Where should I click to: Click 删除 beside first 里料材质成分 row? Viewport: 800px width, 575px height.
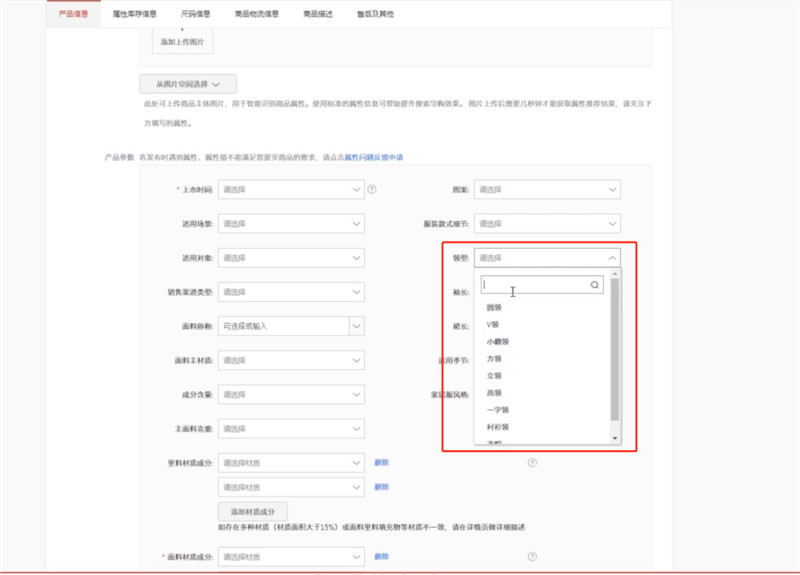click(x=382, y=462)
